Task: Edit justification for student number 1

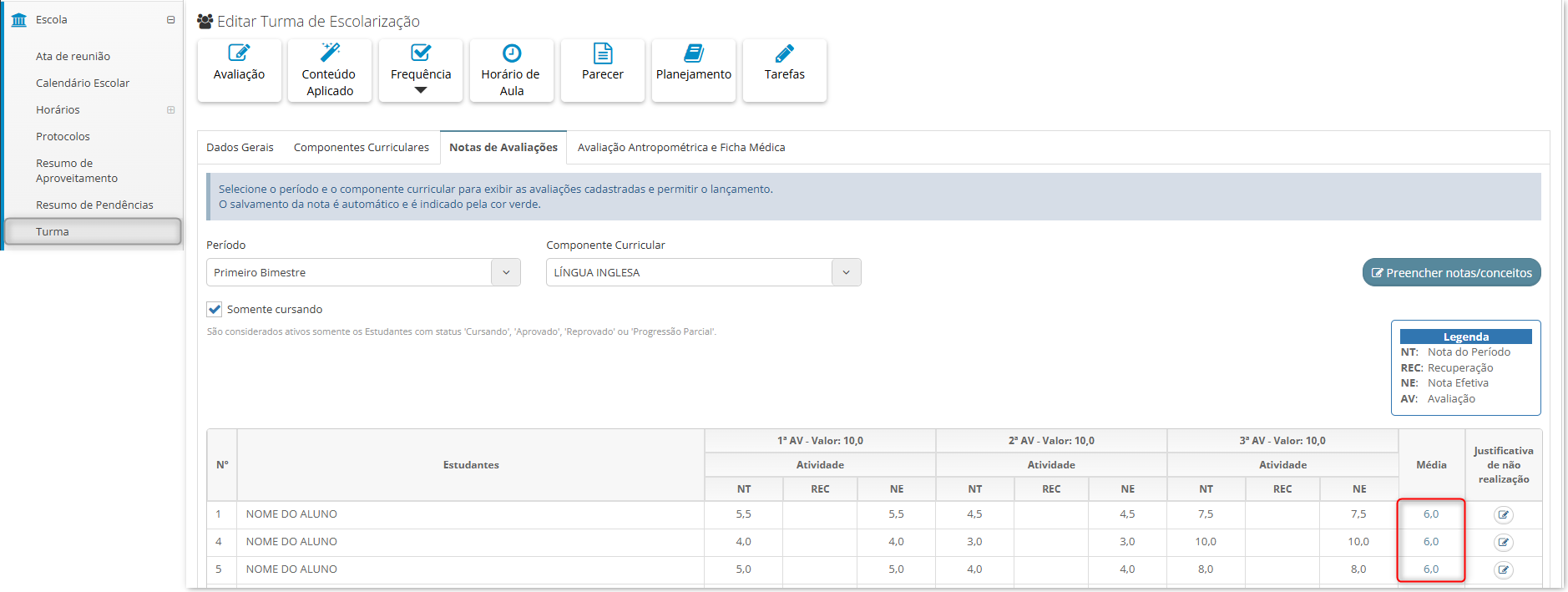Action: click(1504, 515)
